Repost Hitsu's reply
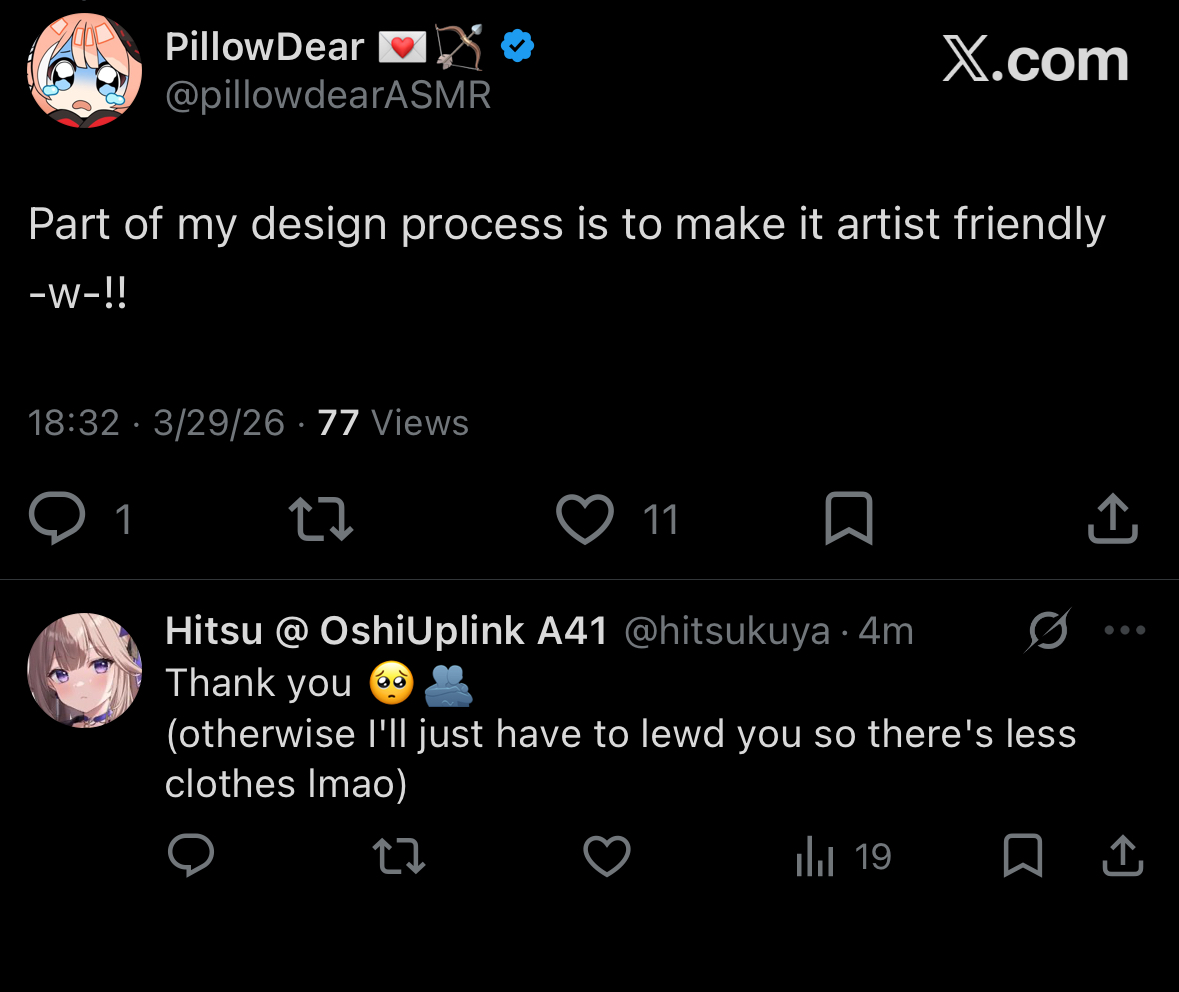 (x=398, y=857)
